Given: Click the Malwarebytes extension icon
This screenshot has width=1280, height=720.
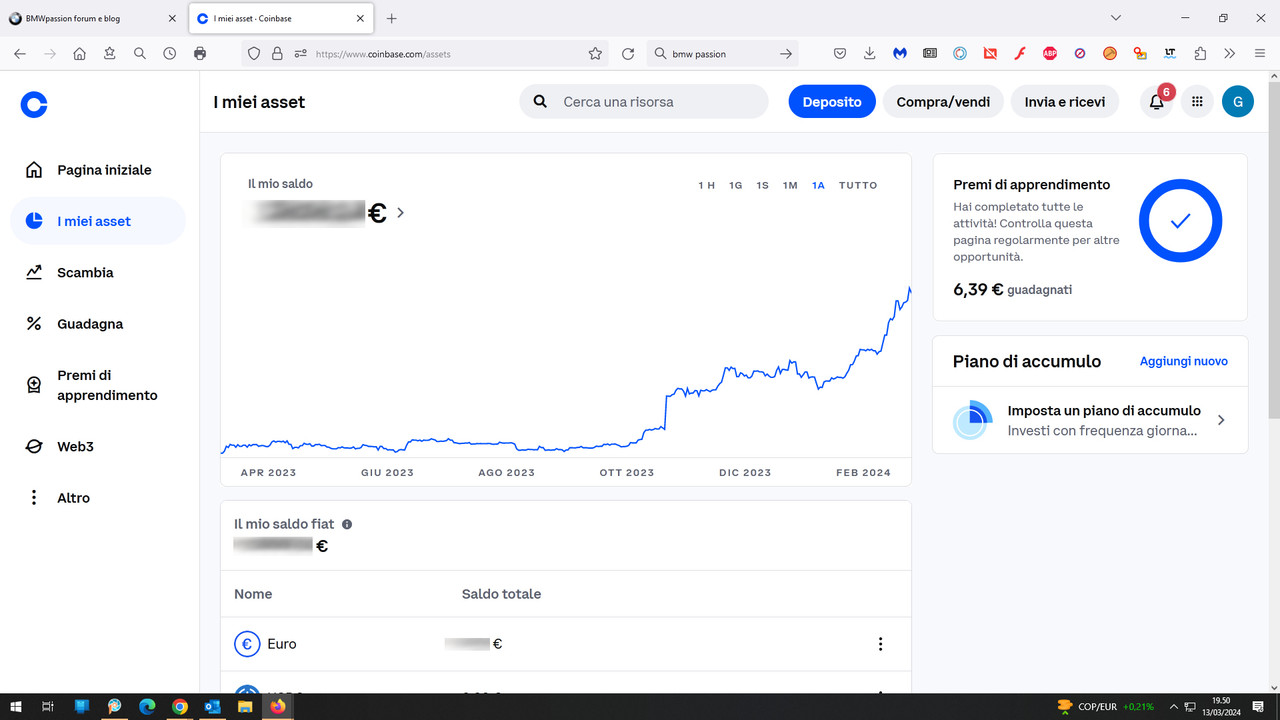Looking at the screenshot, I should coord(900,54).
